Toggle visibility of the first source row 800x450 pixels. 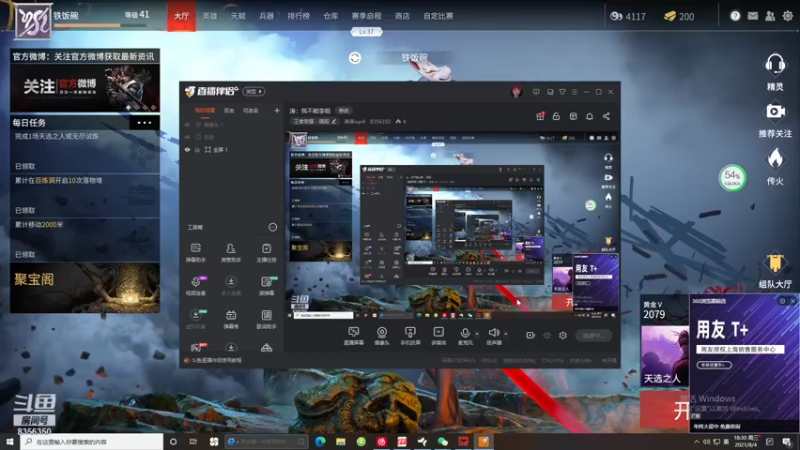[187, 124]
